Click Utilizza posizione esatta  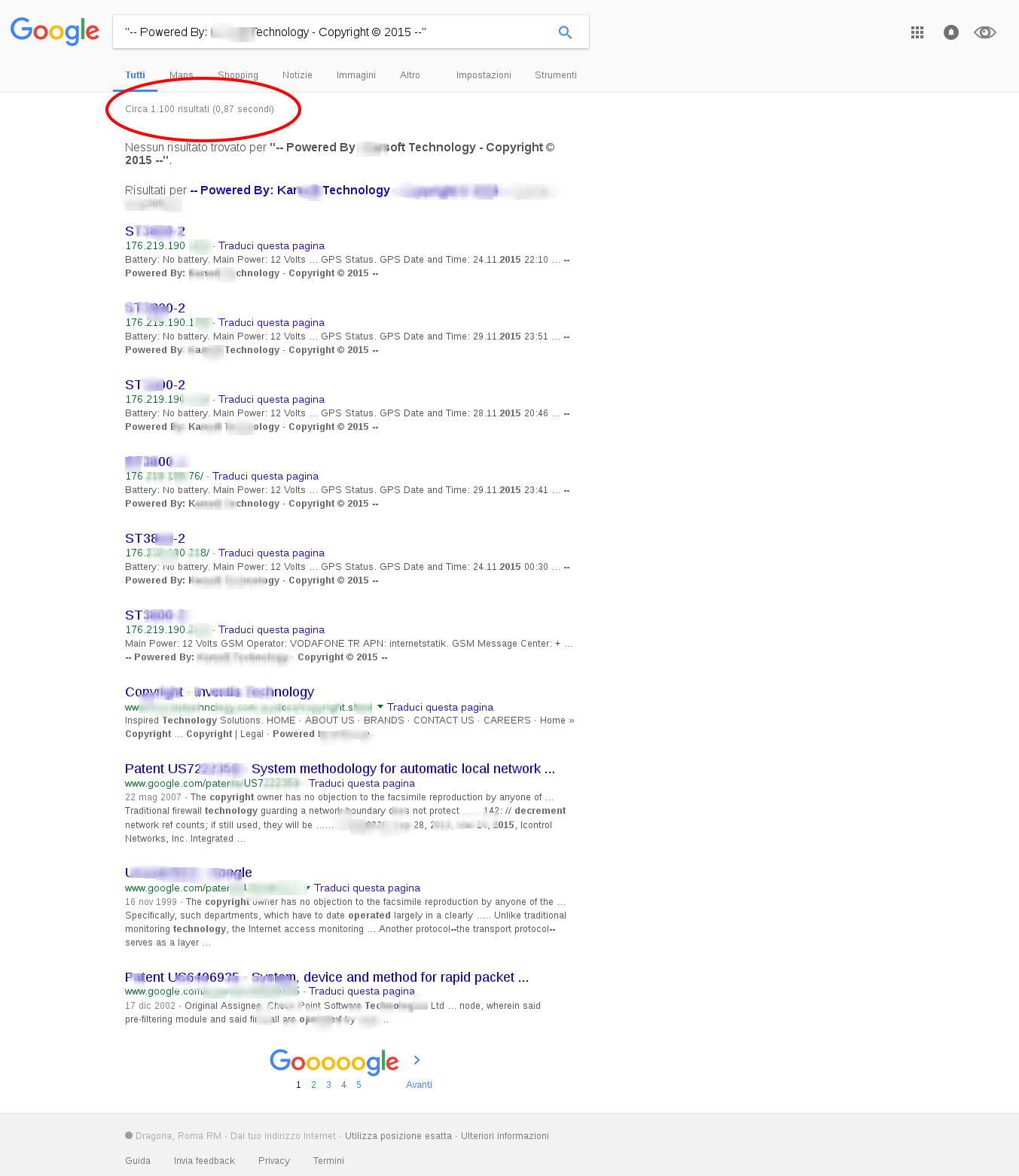click(398, 1136)
